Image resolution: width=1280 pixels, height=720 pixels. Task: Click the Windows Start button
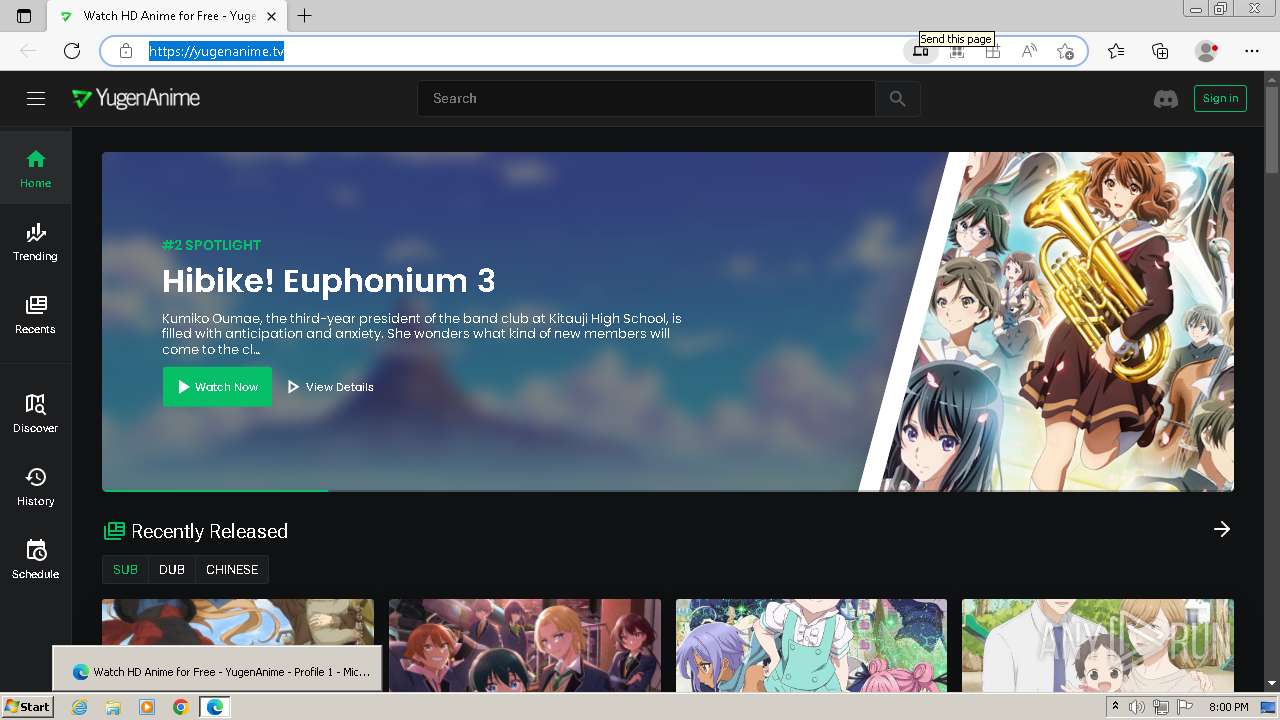click(28, 707)
